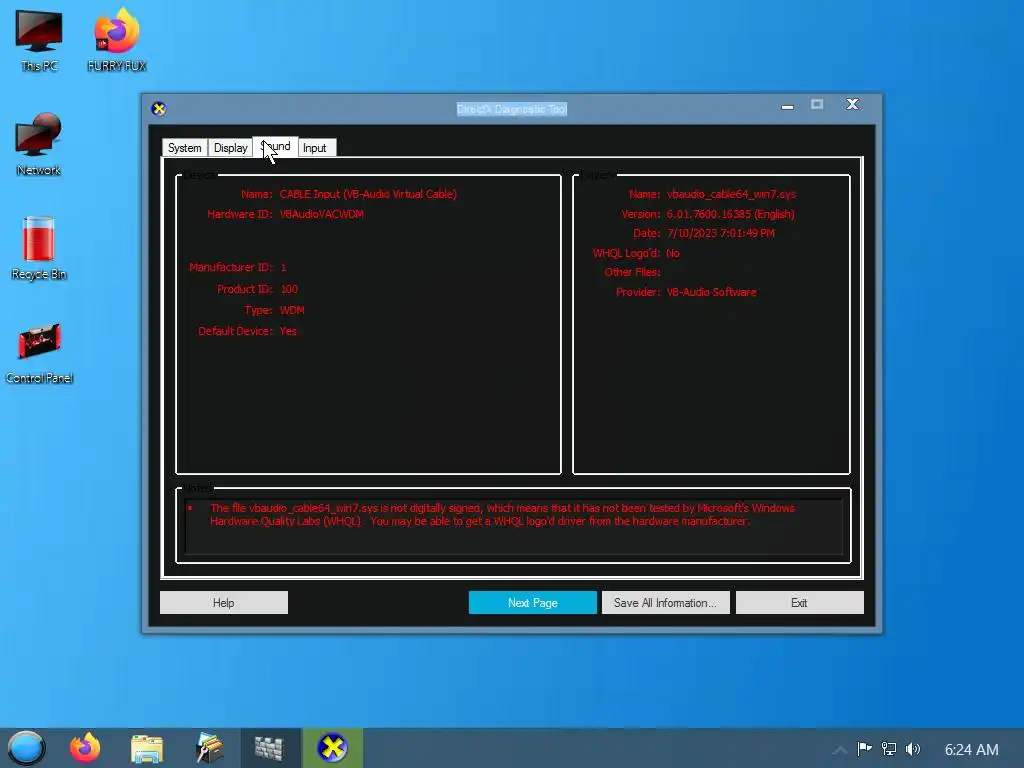This screenshot has width=1024, height=768.
Task: Click Save All Information button
Action: [x=665, y=603]
